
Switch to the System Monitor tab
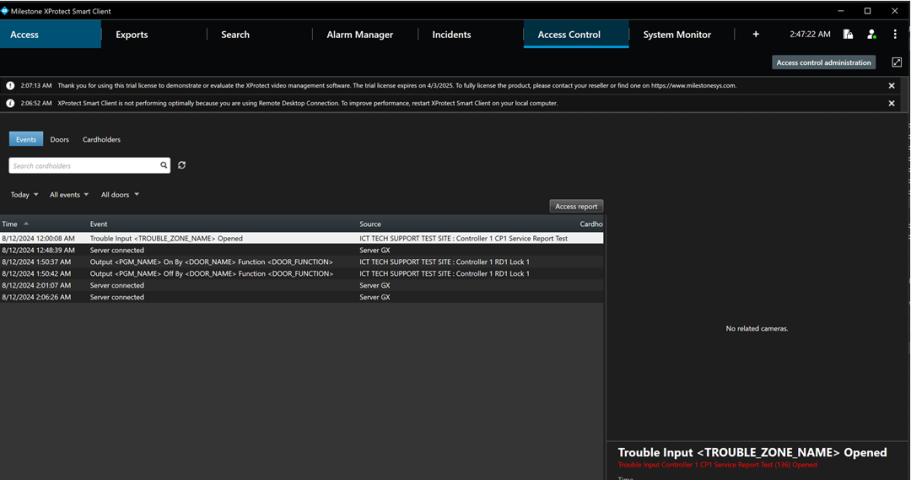coord(677,34)
